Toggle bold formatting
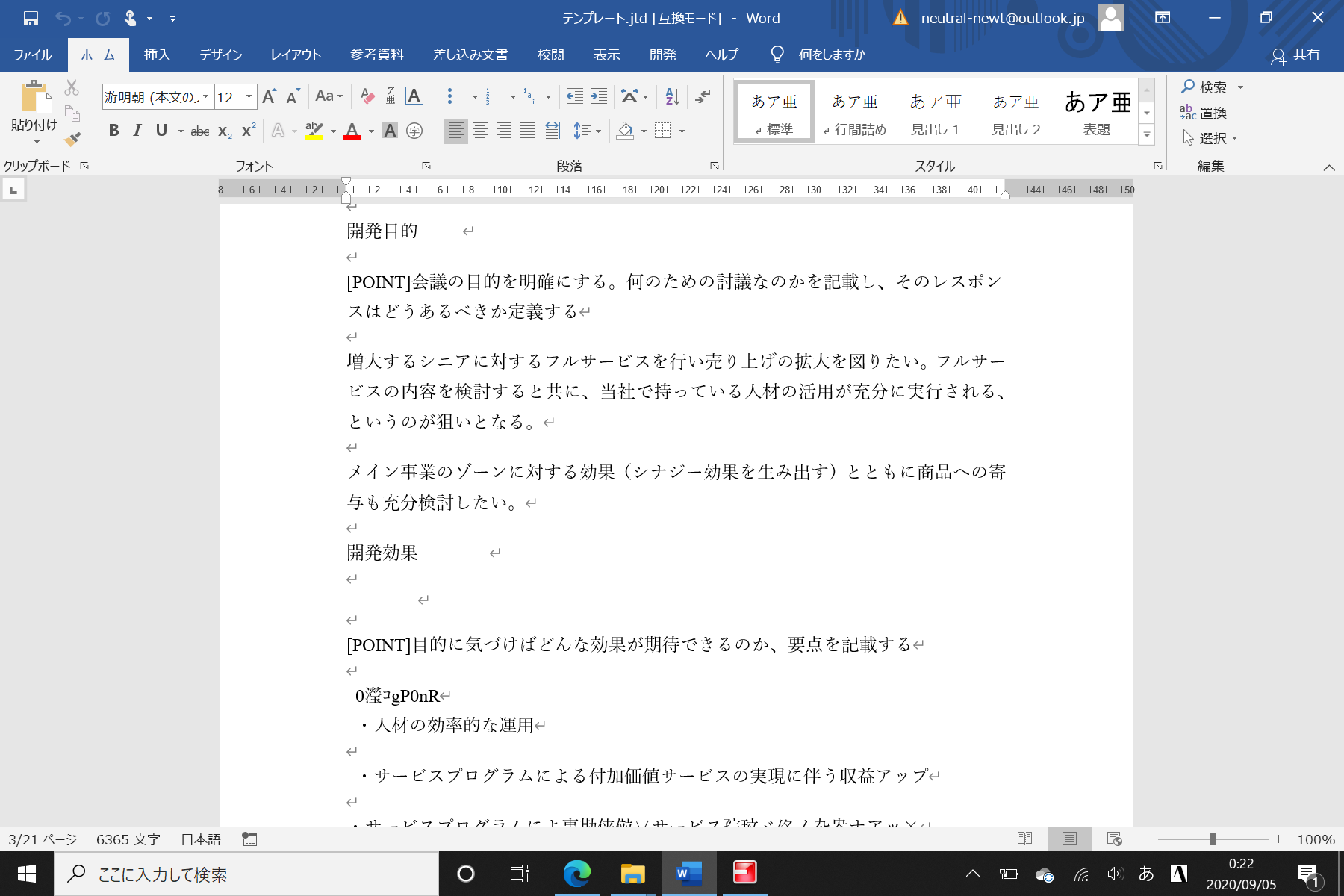Image resolution: width=1344 pixels, height=896 pixels. (x=113, y=131)
